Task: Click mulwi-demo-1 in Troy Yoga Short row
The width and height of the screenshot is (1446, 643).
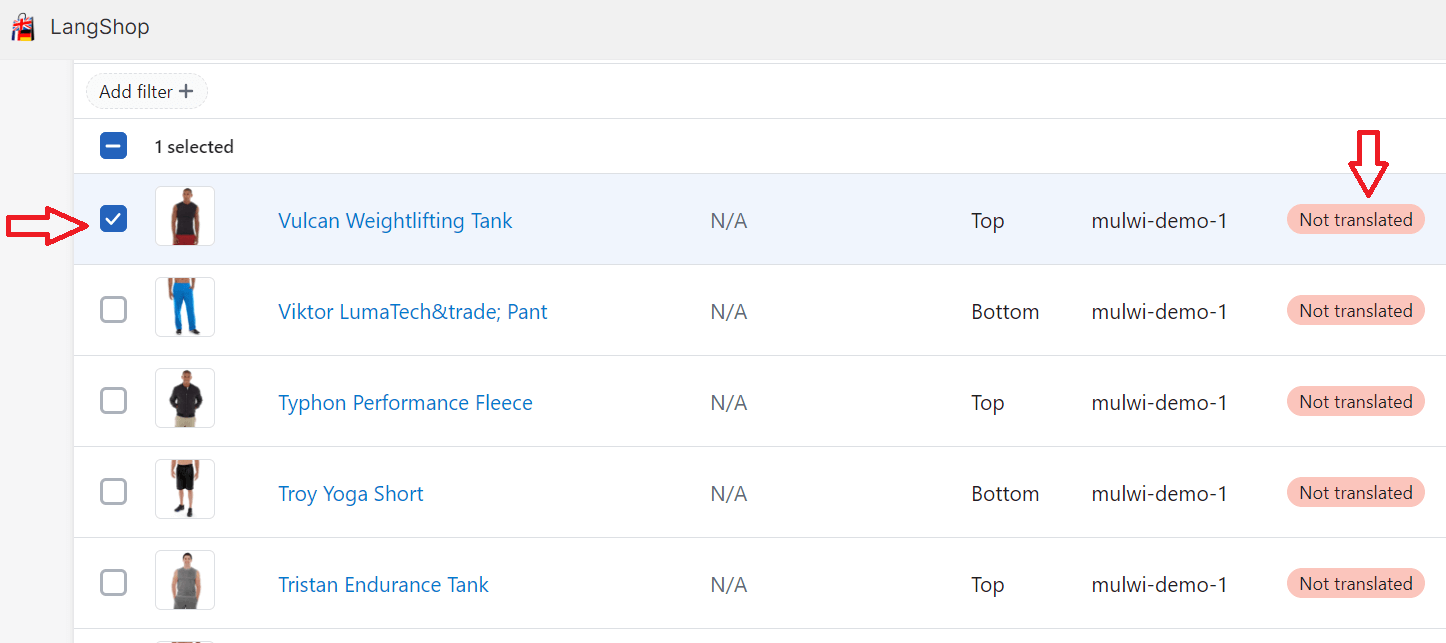Action: click(1159, 494)
